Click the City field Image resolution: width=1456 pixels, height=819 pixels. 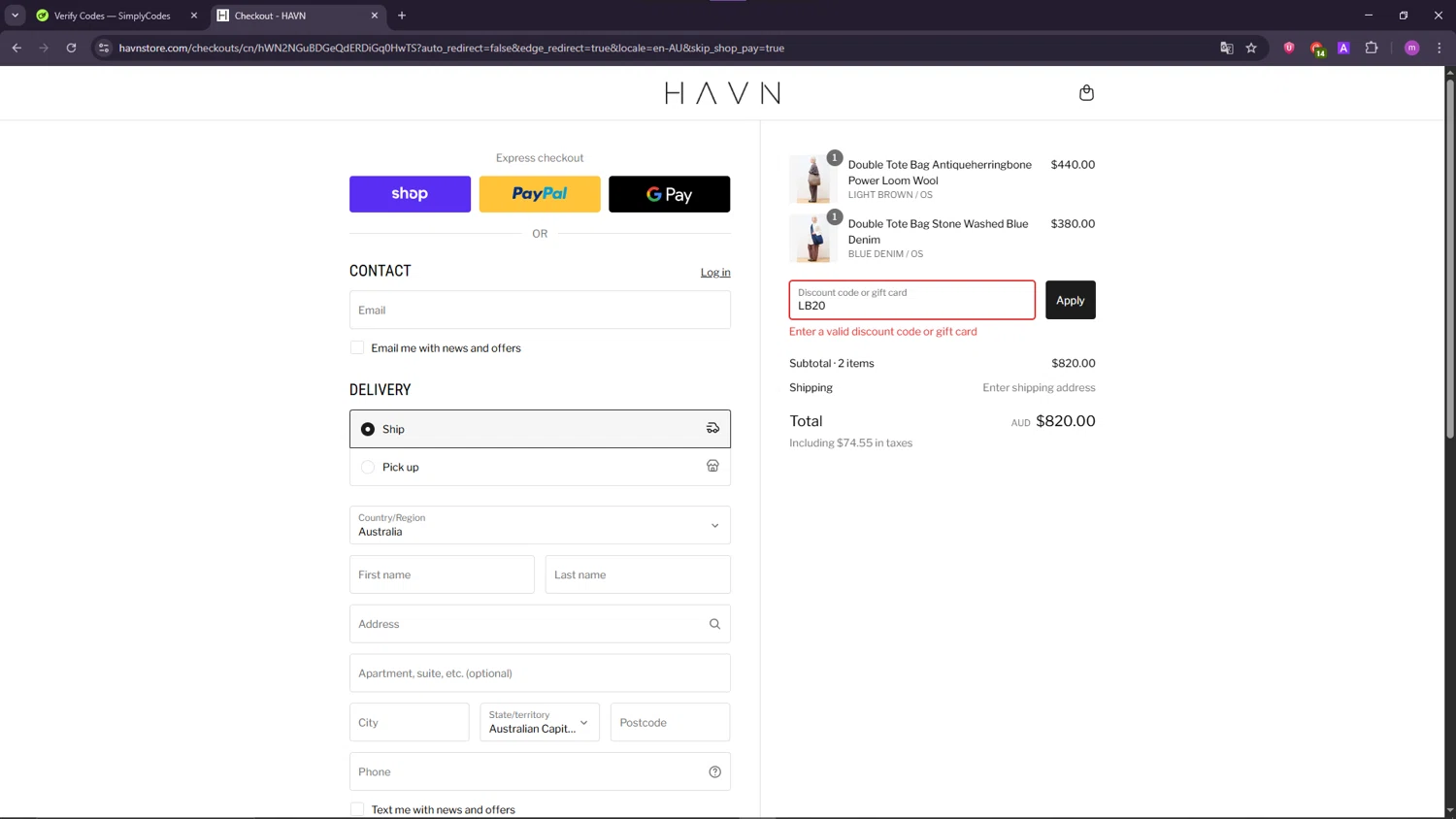click(409, 722)
